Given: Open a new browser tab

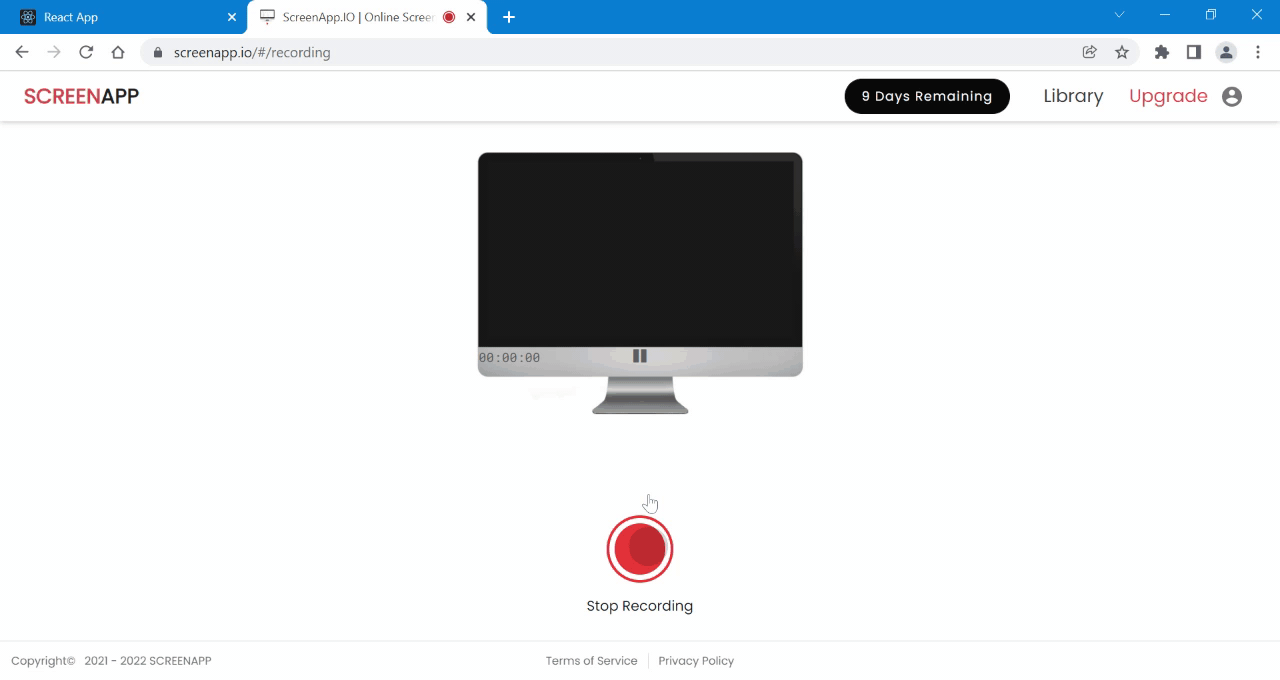Looking at the screenshot, I should click(509, 17).
